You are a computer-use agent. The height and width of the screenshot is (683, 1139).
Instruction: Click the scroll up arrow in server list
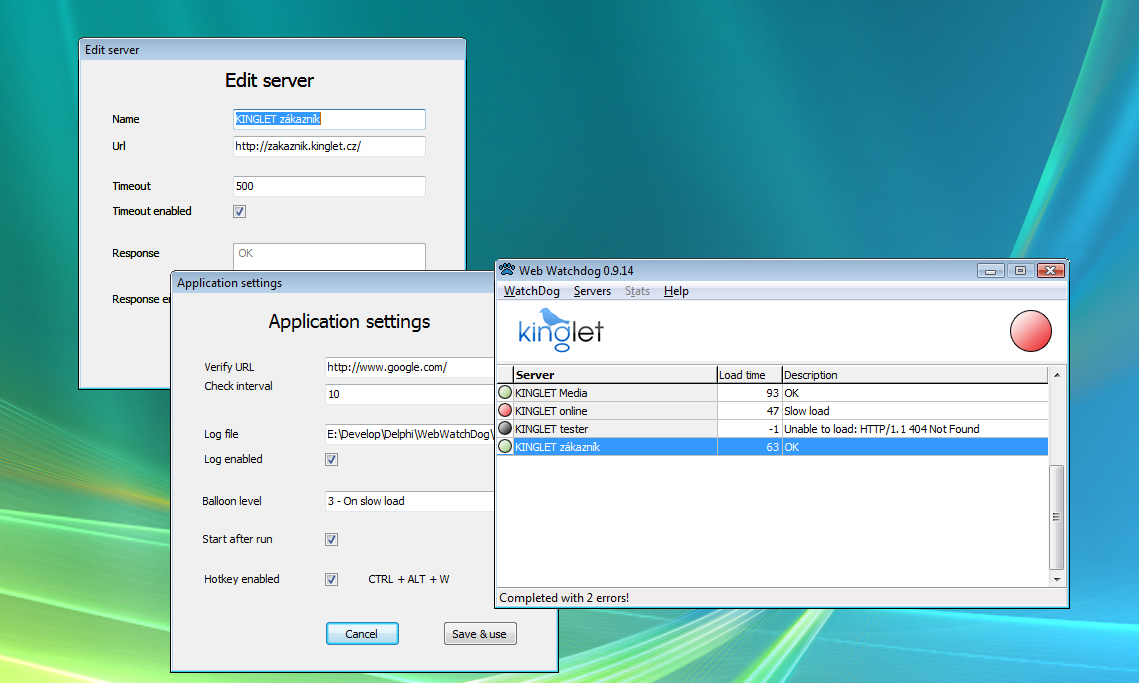point(1057,375)
